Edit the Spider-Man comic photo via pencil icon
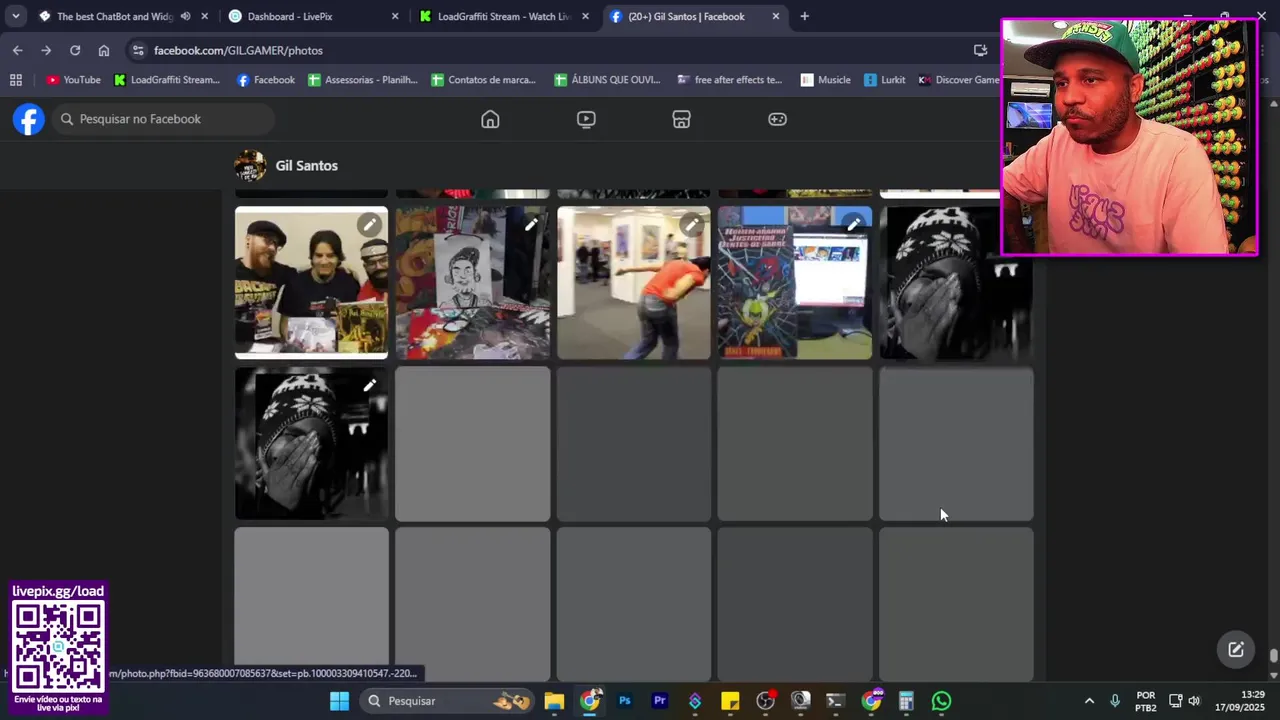The height and width of the screenshot is (720, 1280). [853, 225]
